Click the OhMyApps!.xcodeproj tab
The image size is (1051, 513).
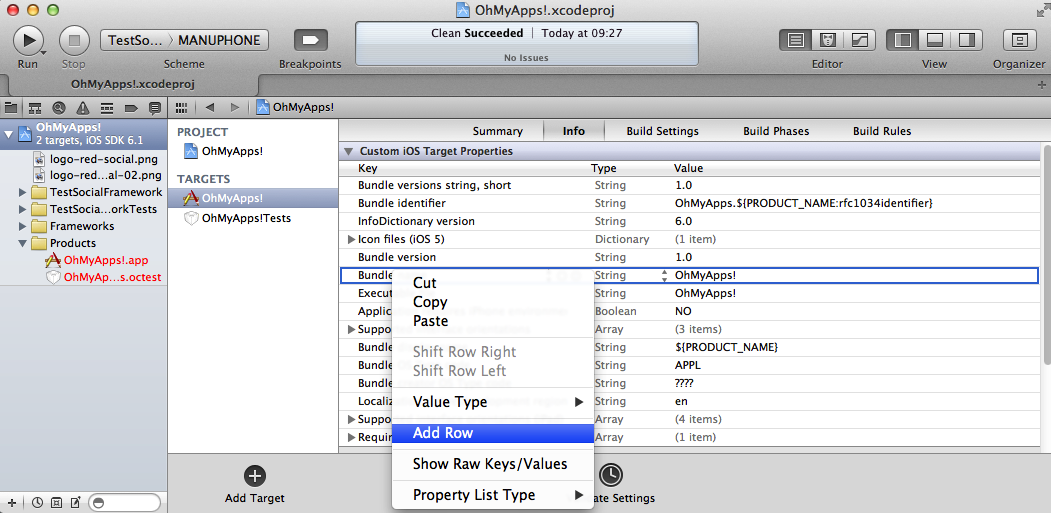tap(133, 84)
